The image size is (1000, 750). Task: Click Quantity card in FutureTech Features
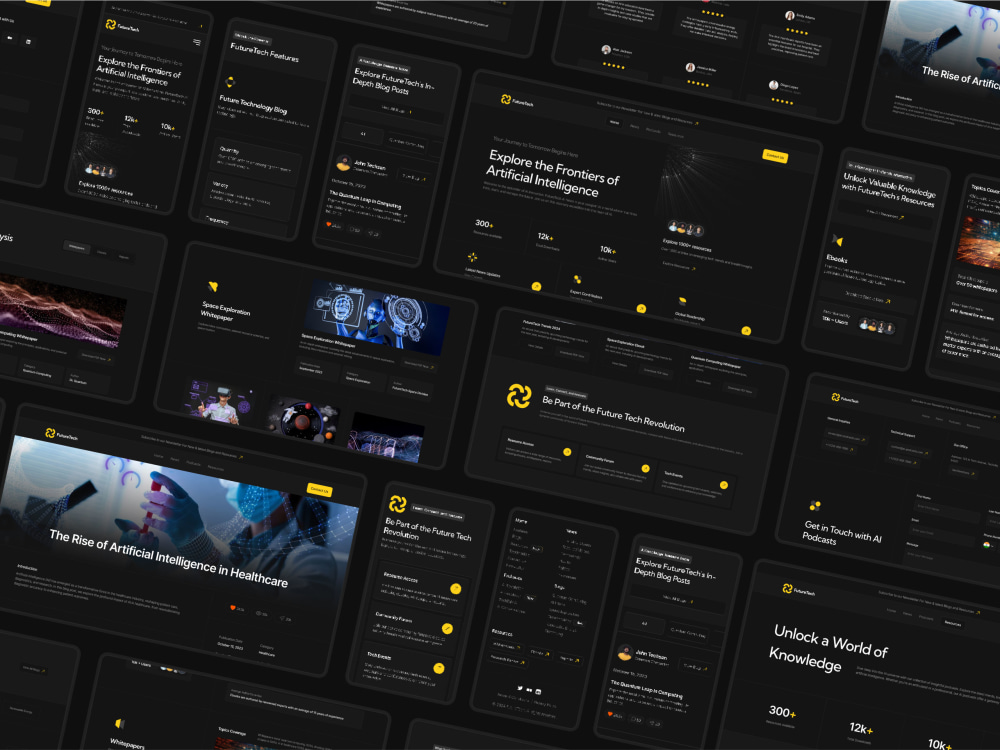[x=256, y=163]
